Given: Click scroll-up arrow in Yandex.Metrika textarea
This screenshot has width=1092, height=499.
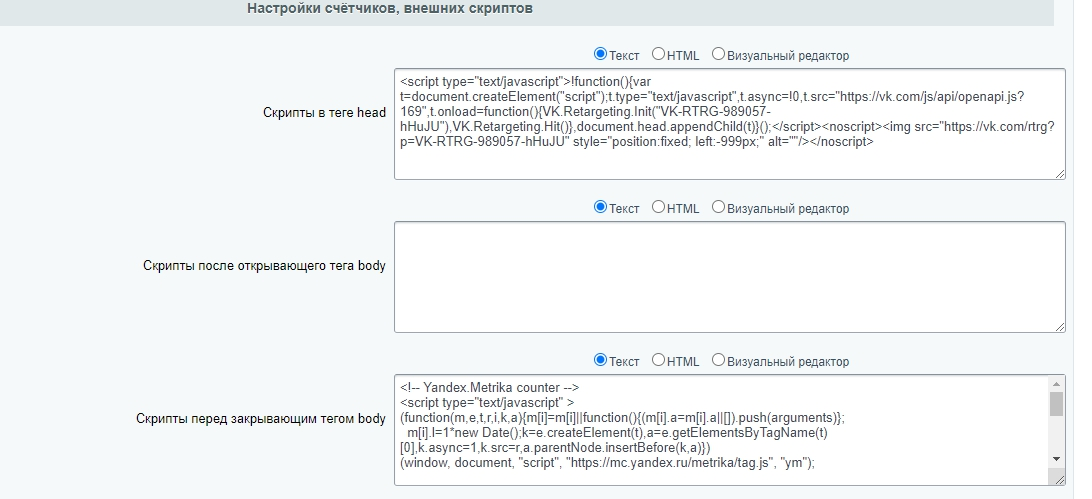Looking at the screenshot, I should tap(1056, 382).
